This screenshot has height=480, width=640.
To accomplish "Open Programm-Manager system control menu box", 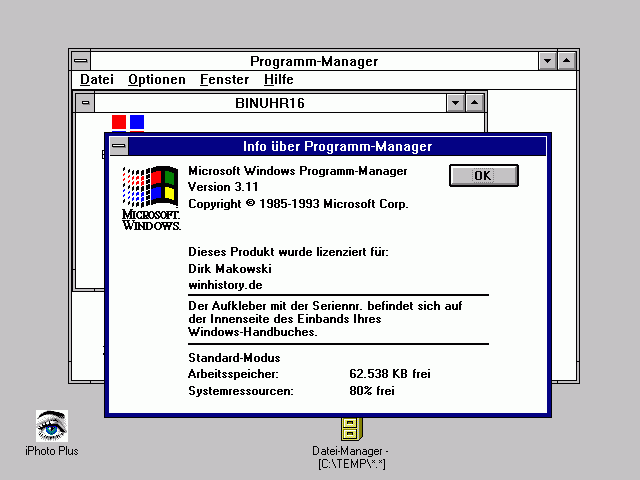I will [81, 61].
